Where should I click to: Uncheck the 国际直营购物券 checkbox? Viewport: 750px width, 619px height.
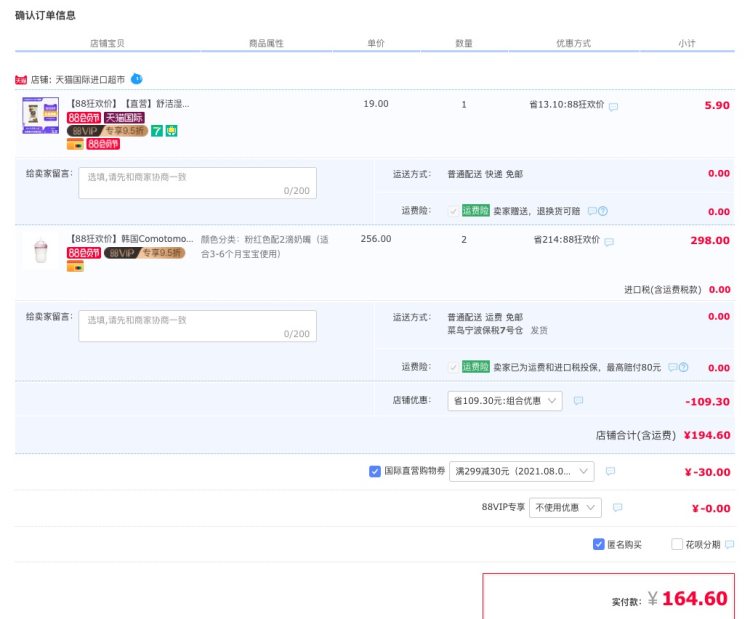[375, 471]
